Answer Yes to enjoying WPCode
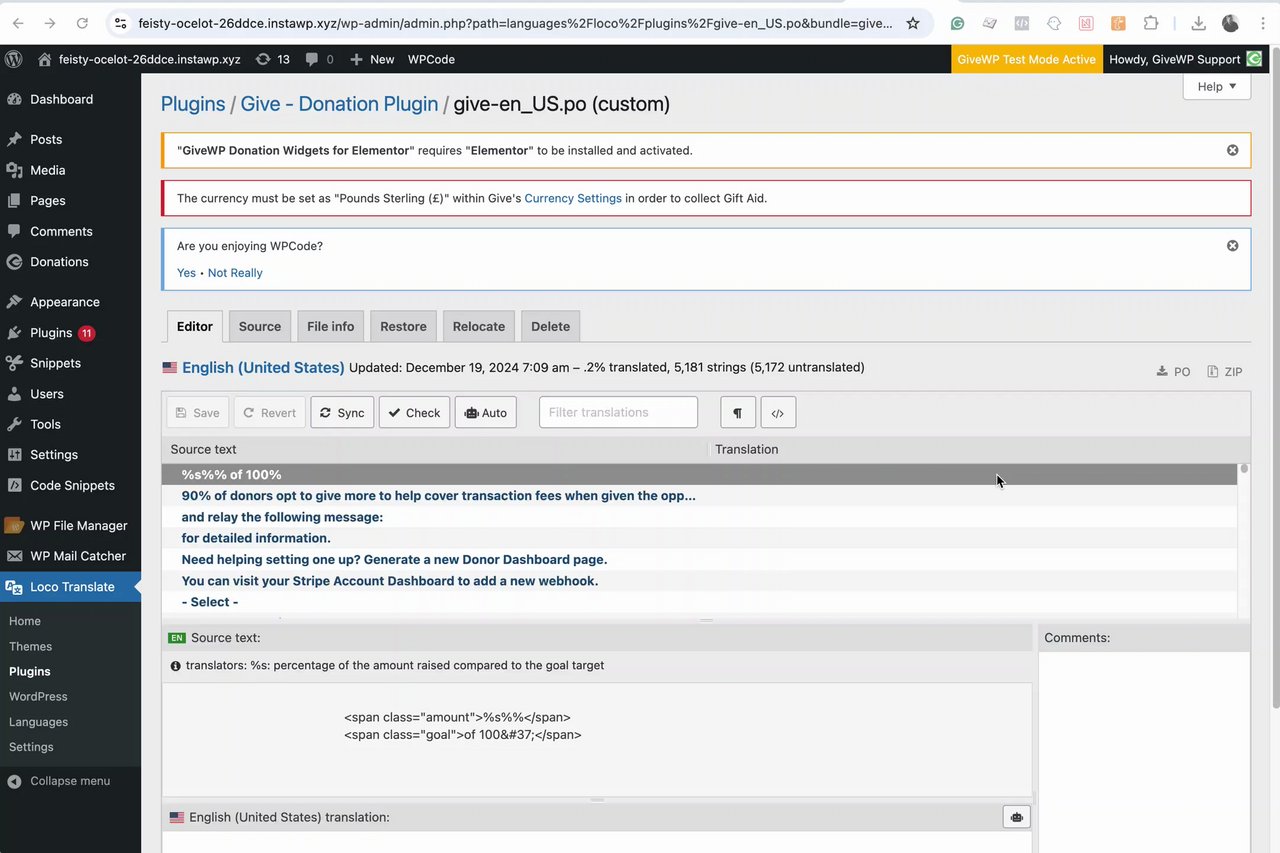This screenshot has width=1280, height=853. click(186, 273)
